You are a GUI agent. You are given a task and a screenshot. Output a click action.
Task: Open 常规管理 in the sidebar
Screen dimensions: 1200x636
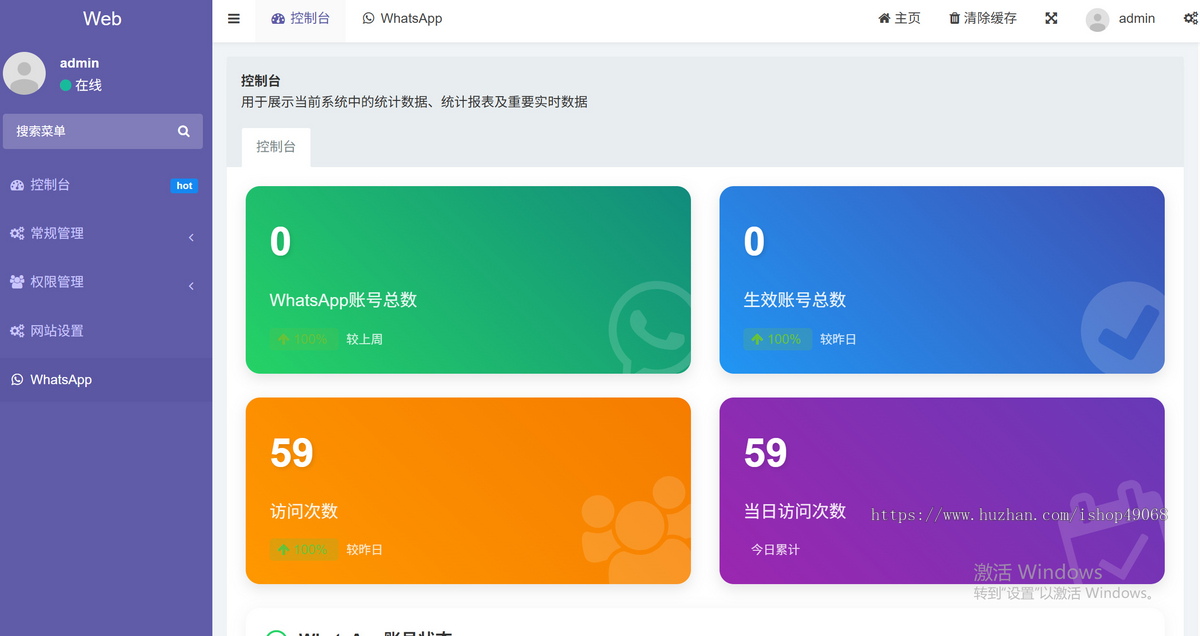click(106, 233)
